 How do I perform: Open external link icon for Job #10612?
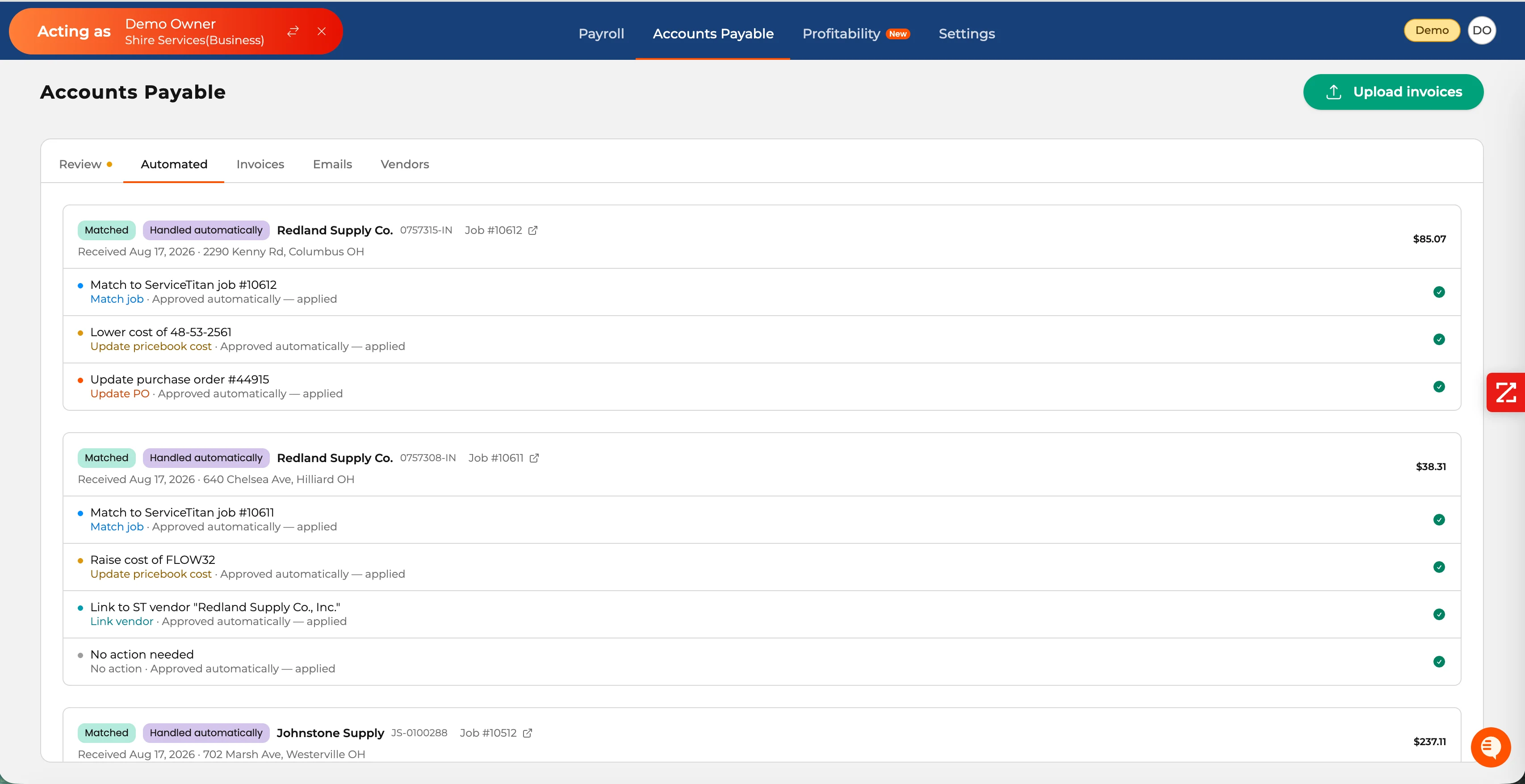(533, 230)
